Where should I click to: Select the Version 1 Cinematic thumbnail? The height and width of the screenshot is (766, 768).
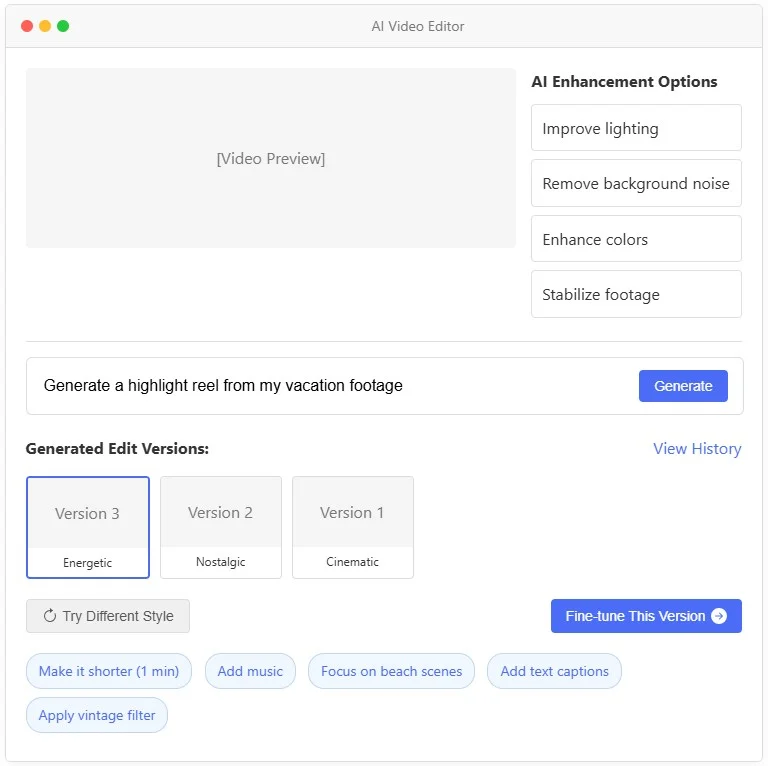pos(353,527)
